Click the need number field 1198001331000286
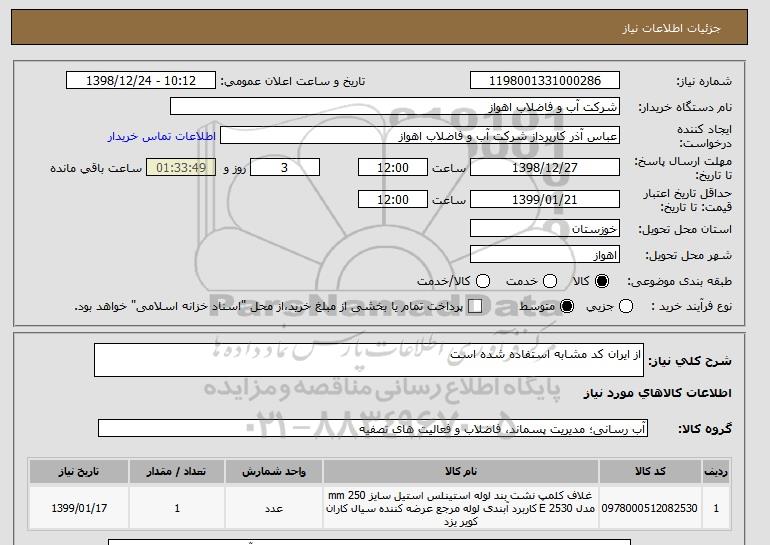The width and height of the screenshot is (770, 545). pyautogui.click(x=545, y=81)
